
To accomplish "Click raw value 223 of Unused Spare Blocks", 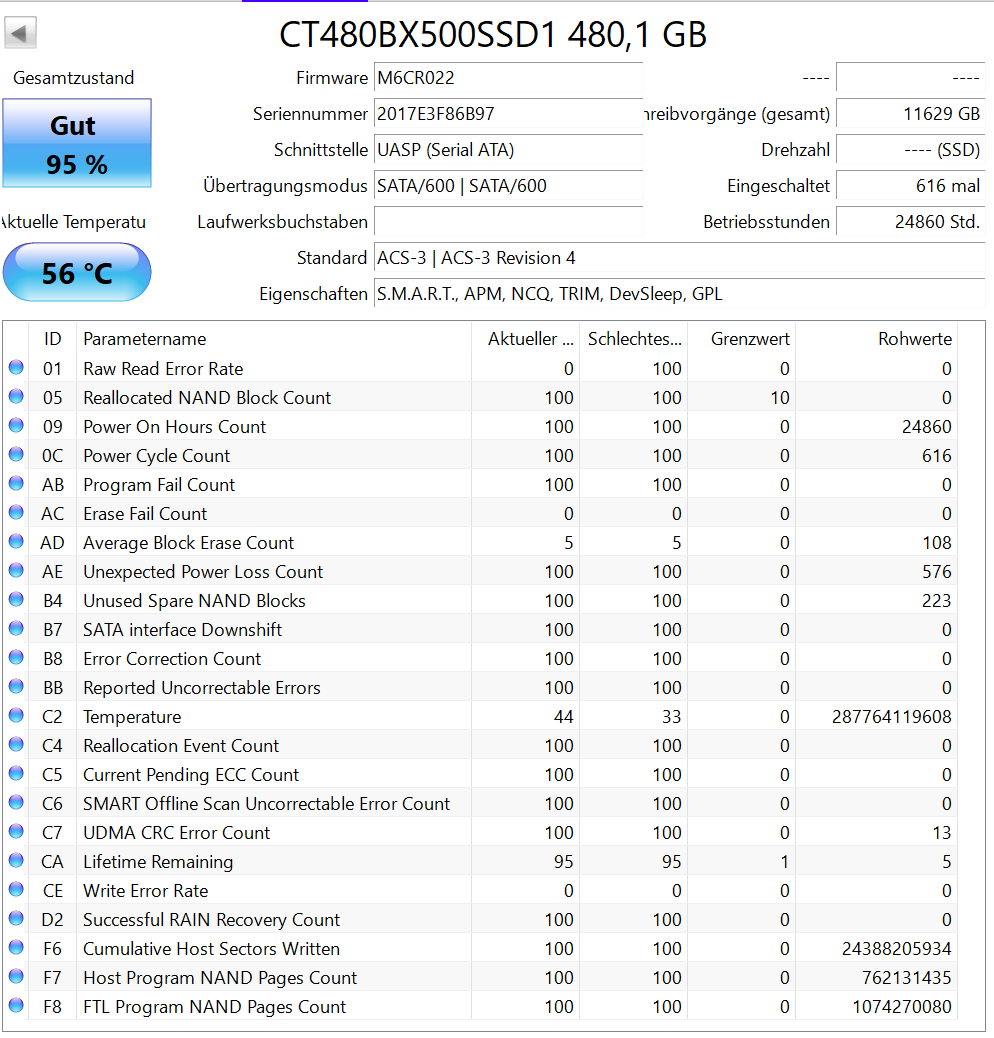I will pos(936,601).
